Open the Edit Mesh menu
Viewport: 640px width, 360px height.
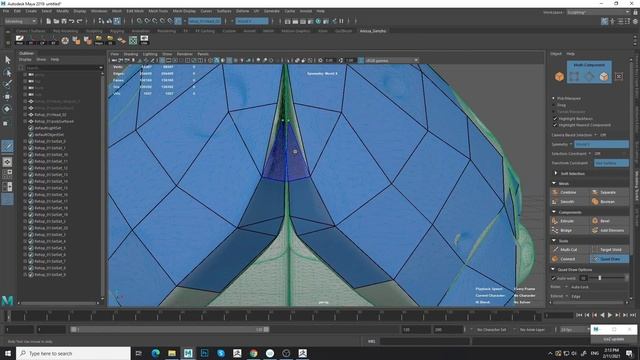tap(135, 11)
